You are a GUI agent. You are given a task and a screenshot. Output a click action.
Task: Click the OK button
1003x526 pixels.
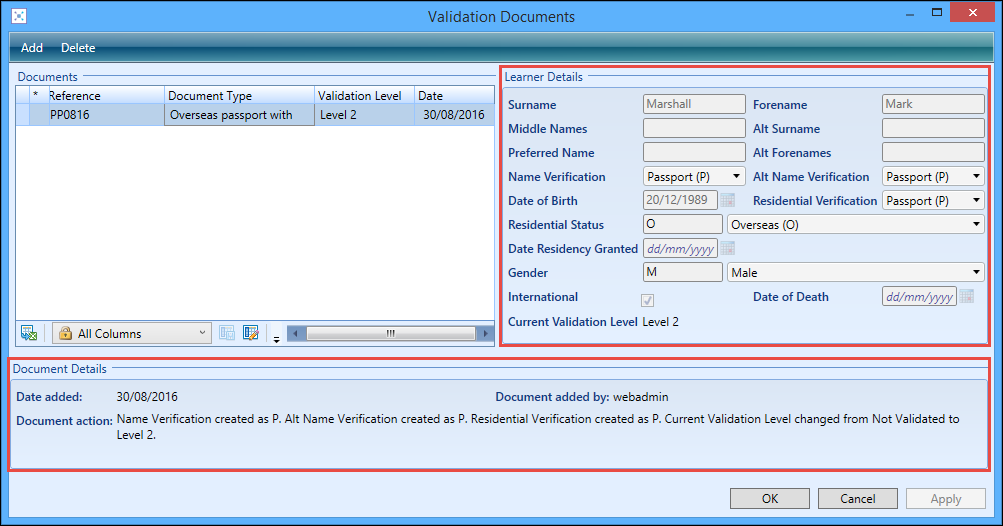770,498
